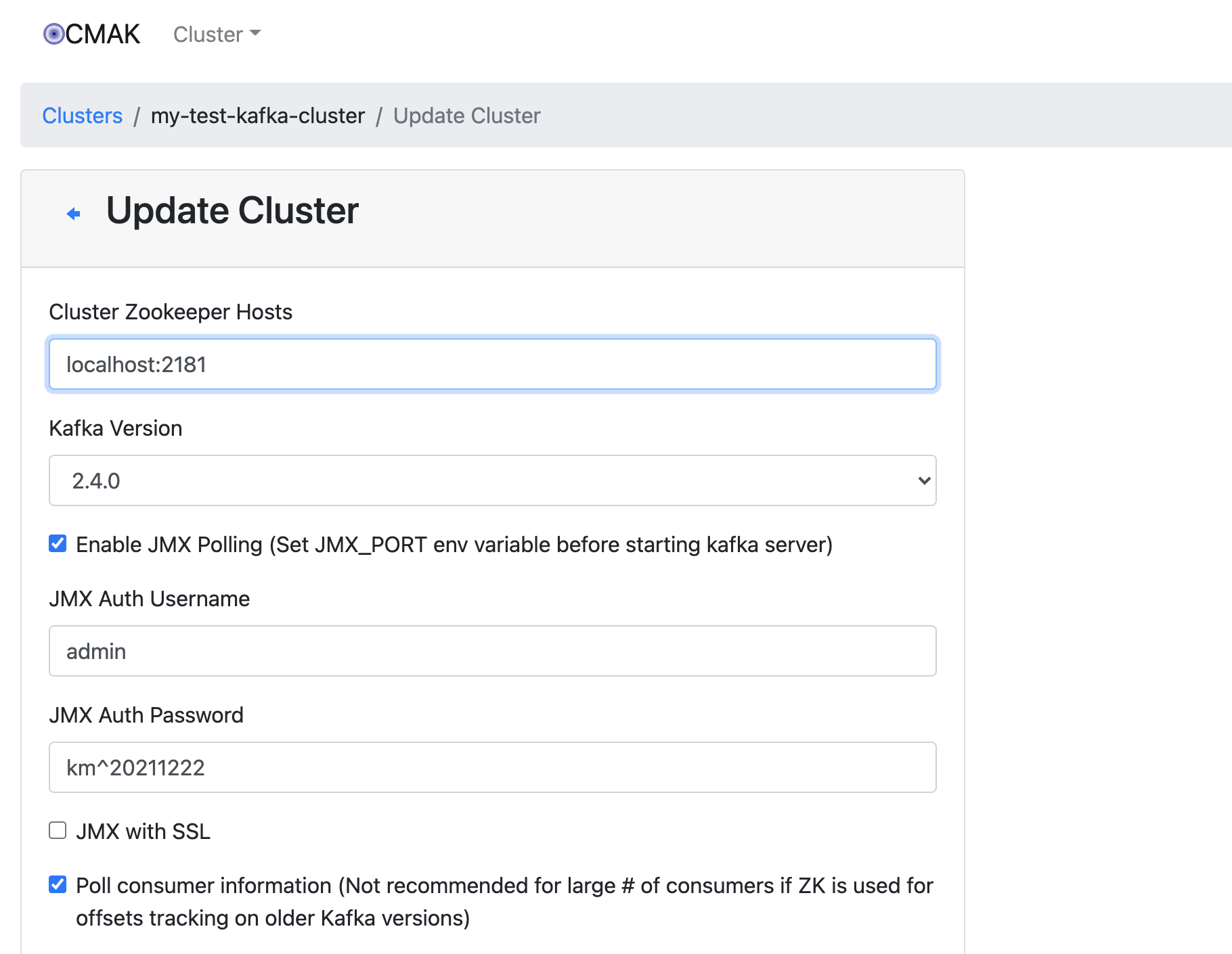Image resolution: width=1232 pixels, height=954 pixels.
Task: Click the CMAK logo icon
Action: 53,34
